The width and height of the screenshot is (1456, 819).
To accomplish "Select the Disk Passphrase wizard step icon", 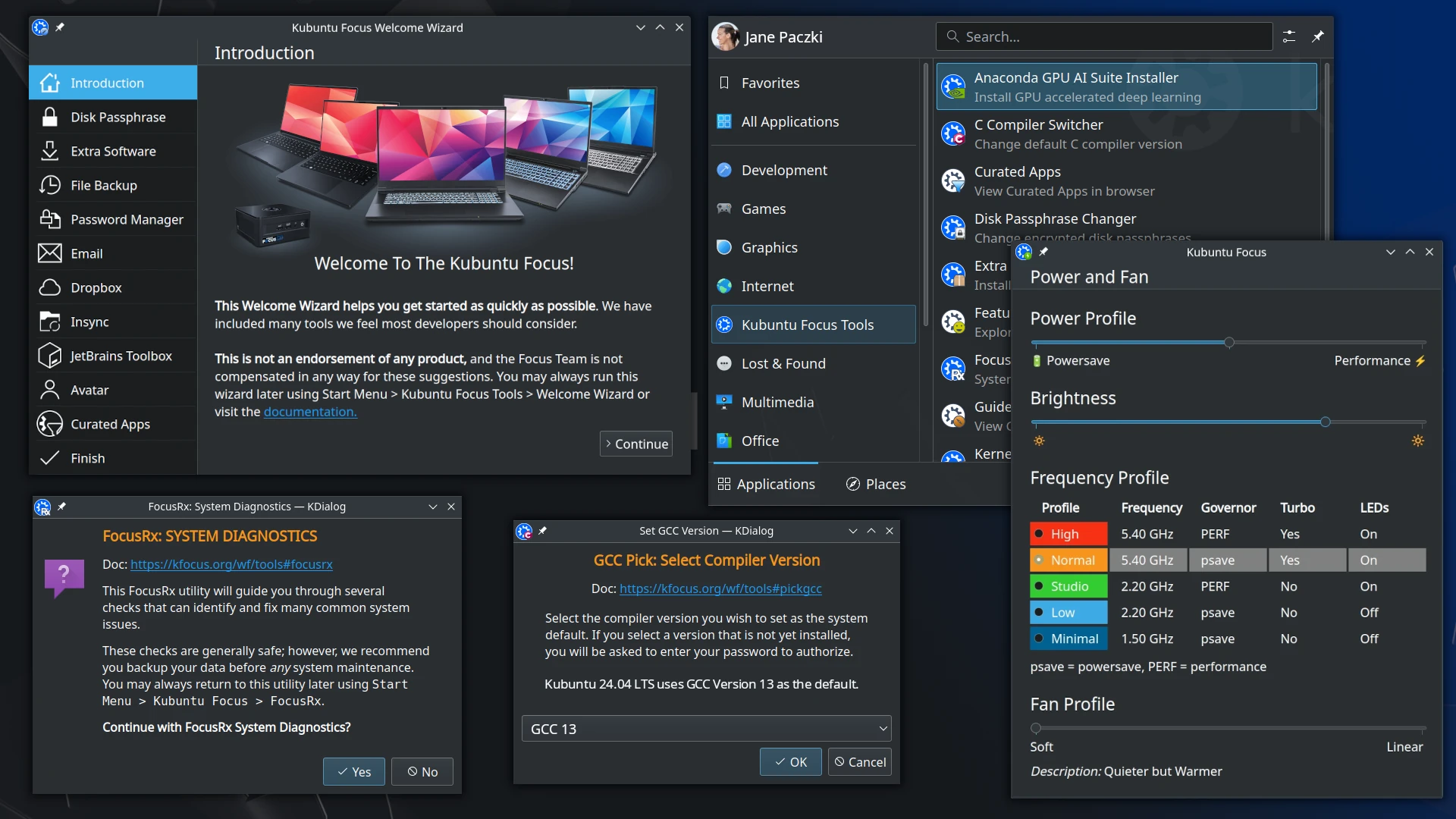I will (x=49, y=117).
